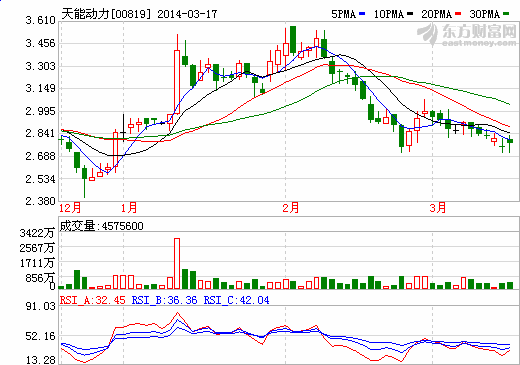Click the RSI_A:32.45 indicator label
Image resolution: width=520 pixels, height=365 pixels.
pos(93,300)
